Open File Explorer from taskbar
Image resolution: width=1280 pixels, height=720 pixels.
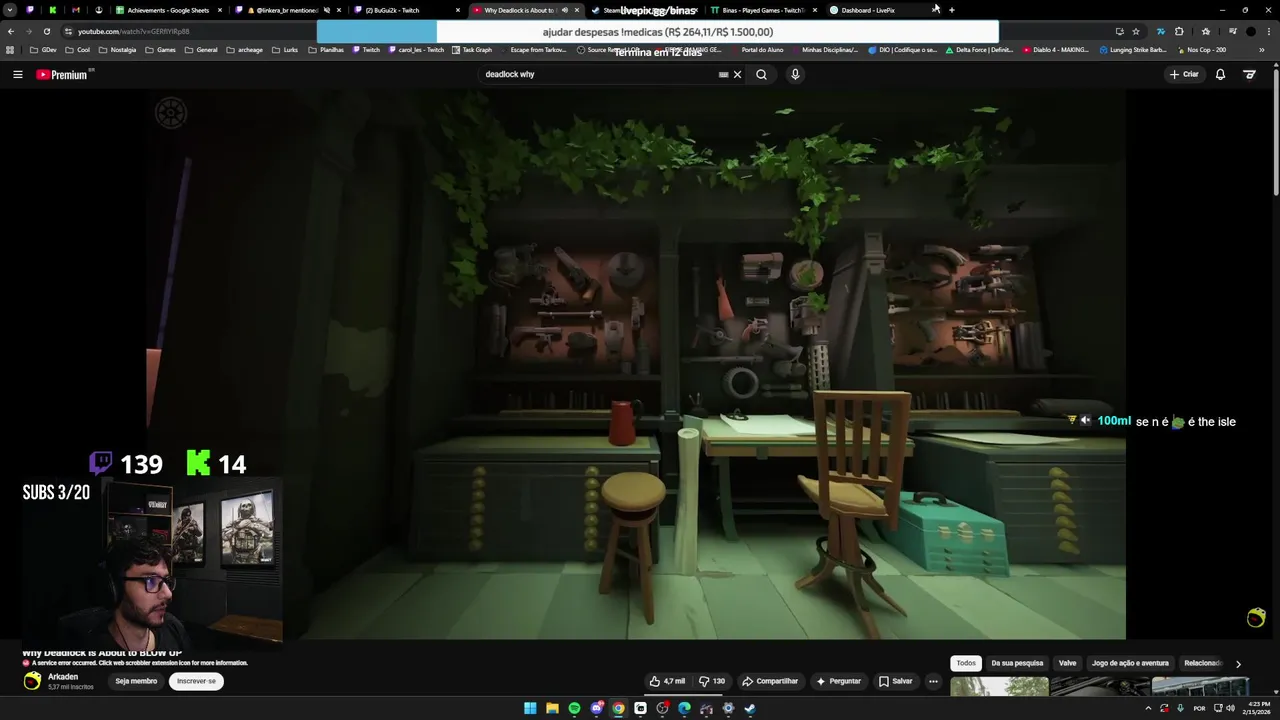[552, 708]
